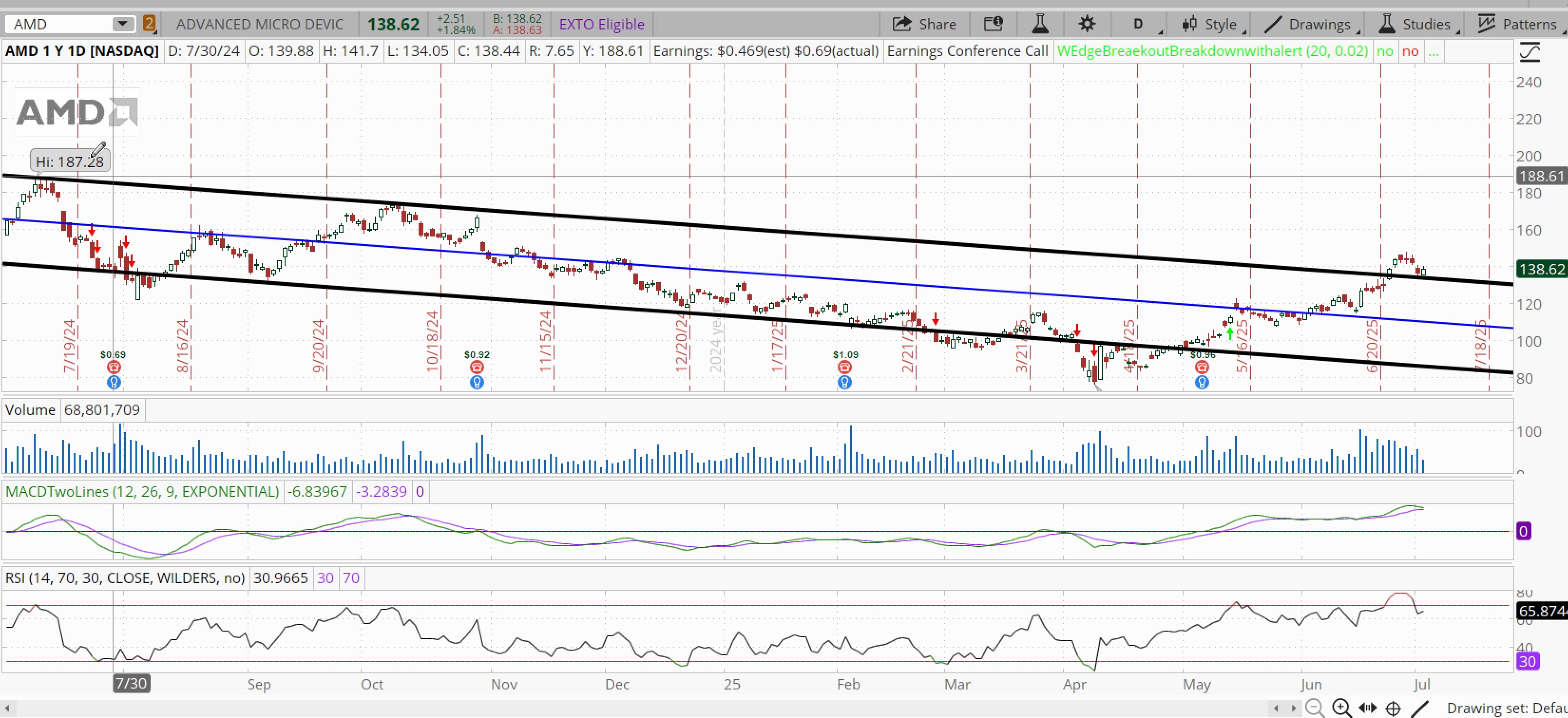Viewport: 1568px width, 718px height.
Task: Click the ellipsis after the WEdgeBreakout study values
Action: click(1434, 51)
